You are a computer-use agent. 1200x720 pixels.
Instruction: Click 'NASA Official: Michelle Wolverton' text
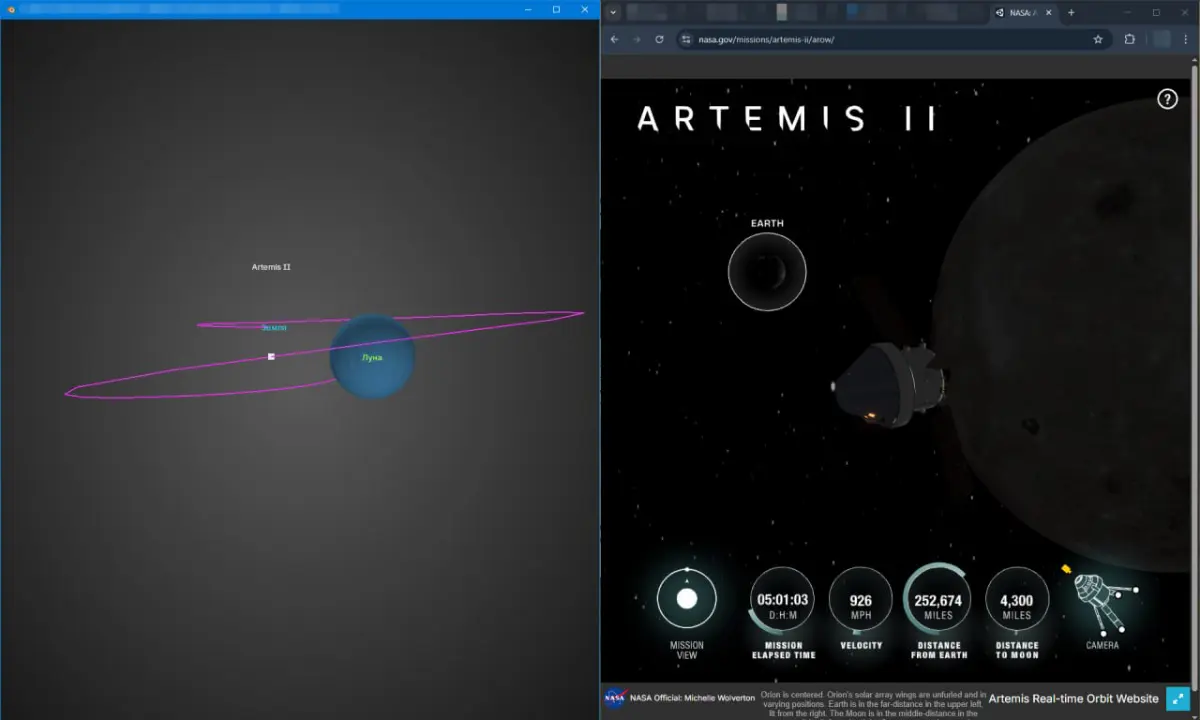tap(692, 698)
